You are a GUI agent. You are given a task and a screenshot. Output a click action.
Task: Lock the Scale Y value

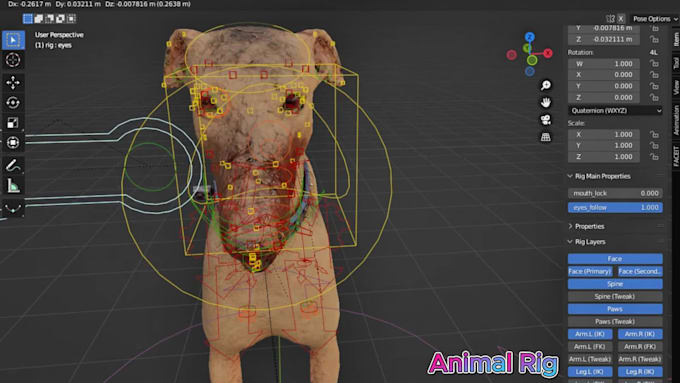(x=654, y=145)
